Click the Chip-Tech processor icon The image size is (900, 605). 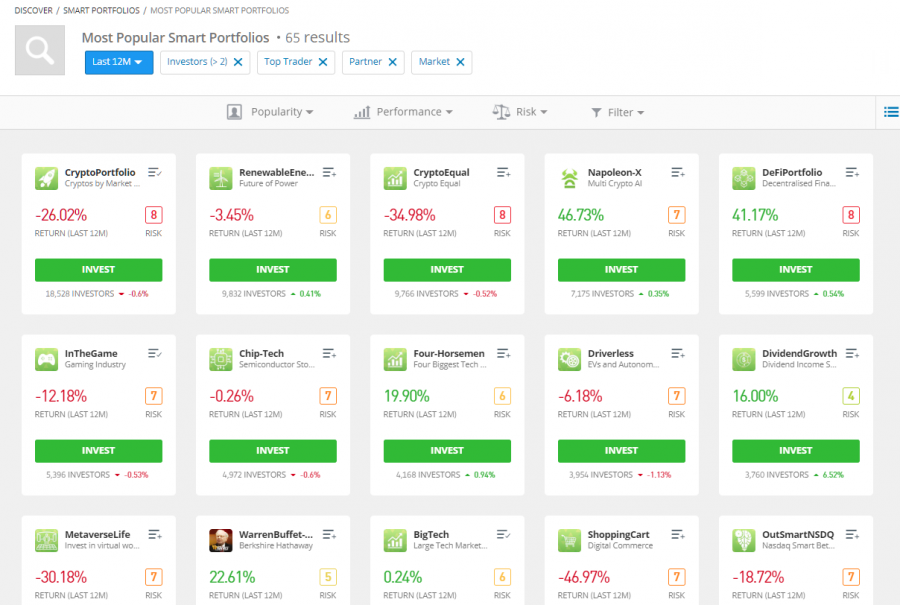click(x=220, y=359)
